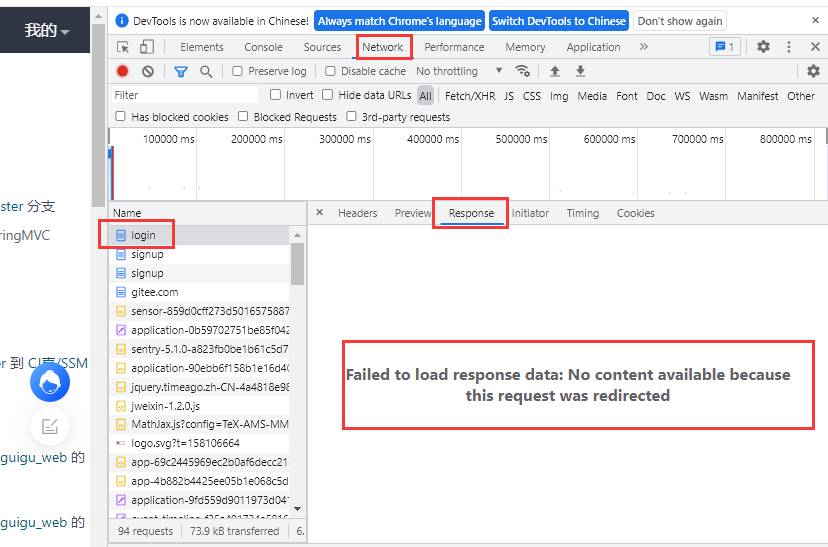View the Initiator tab

point(530,213)
